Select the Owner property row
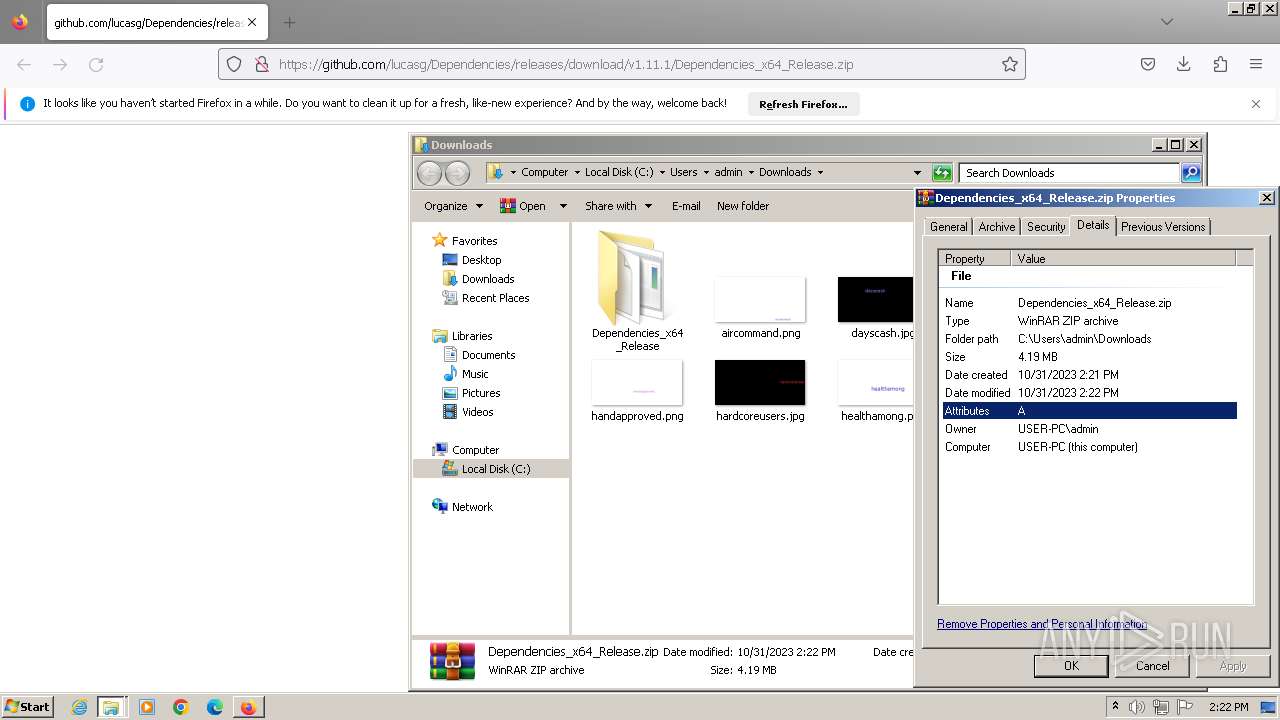 coord(1090,429)
